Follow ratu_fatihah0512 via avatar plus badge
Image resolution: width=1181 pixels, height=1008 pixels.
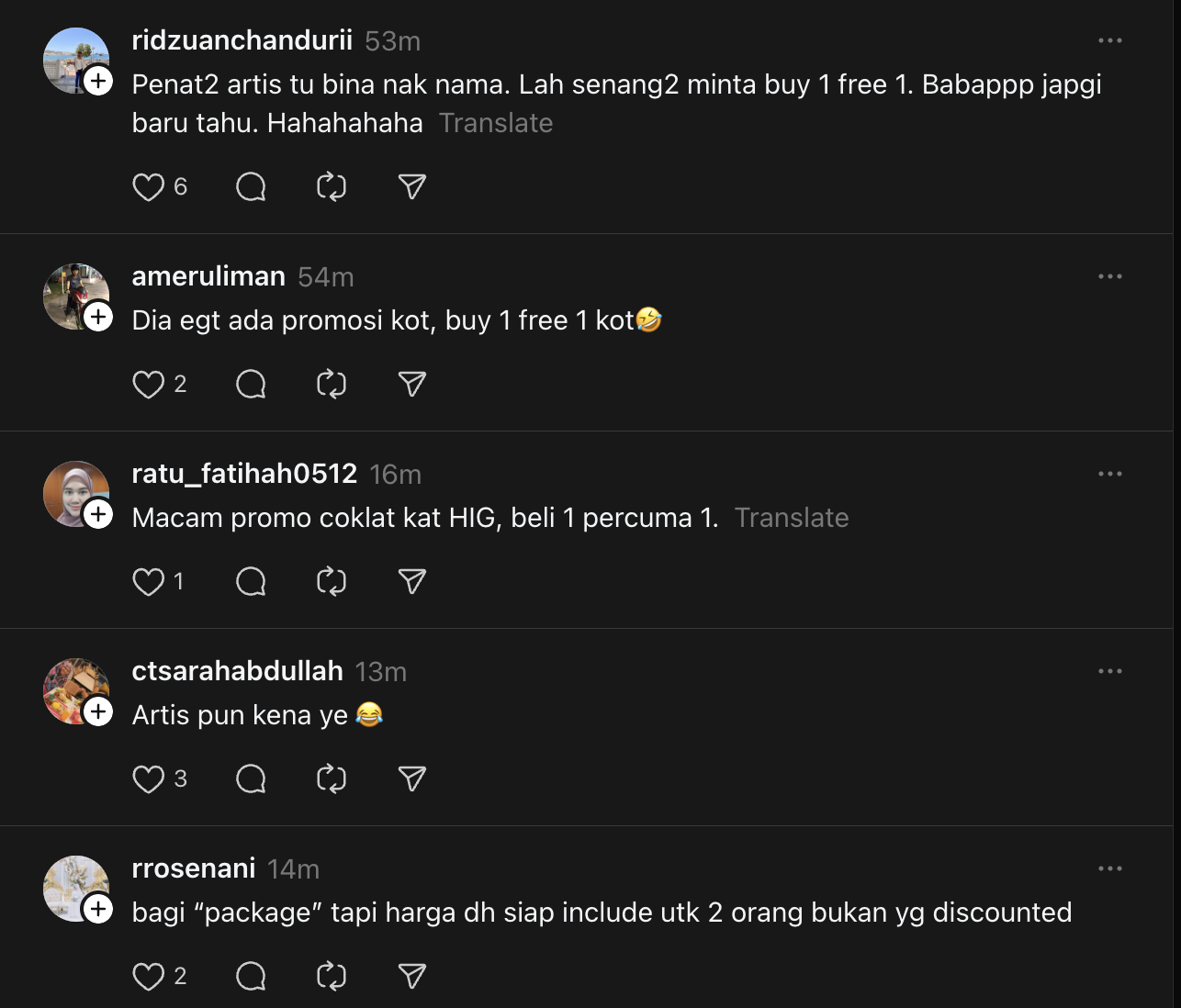pos(98,514)
